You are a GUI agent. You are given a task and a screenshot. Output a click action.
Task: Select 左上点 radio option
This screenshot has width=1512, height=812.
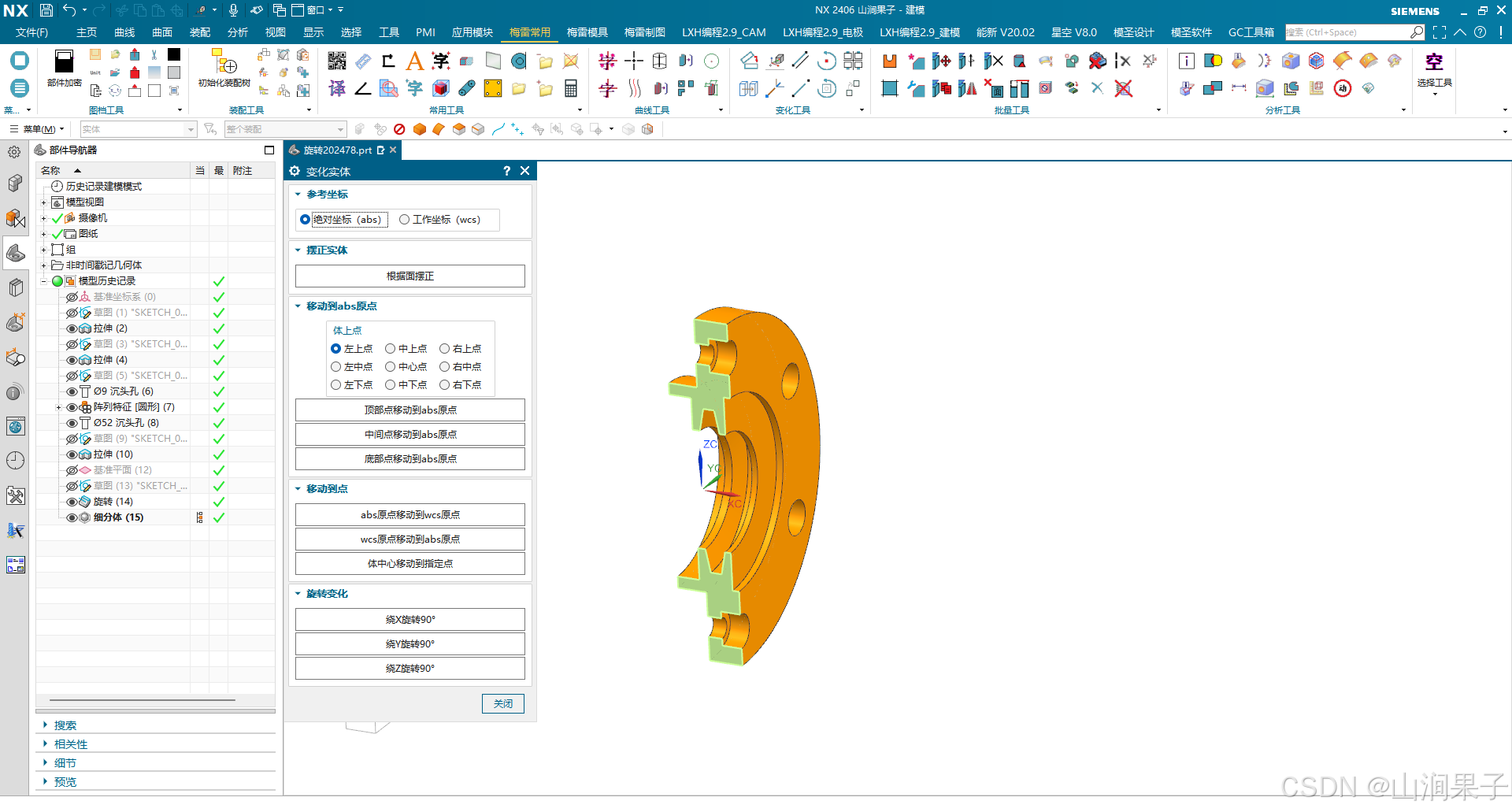tap(336, 348)
